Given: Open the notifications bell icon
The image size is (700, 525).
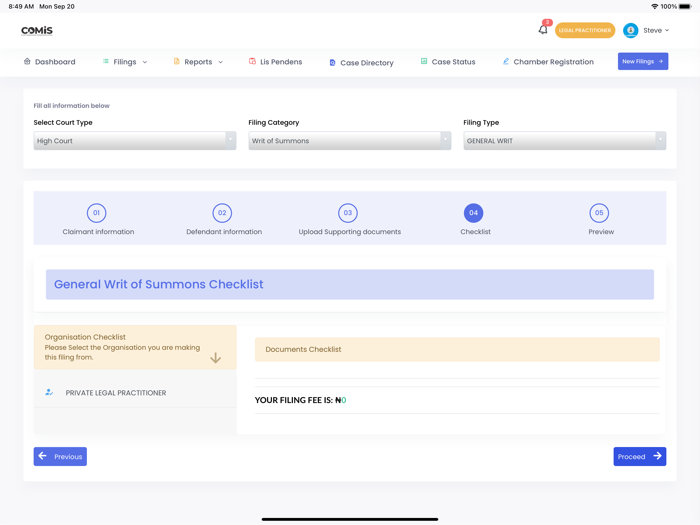Looking at the screenshot, I should point(542,30).
